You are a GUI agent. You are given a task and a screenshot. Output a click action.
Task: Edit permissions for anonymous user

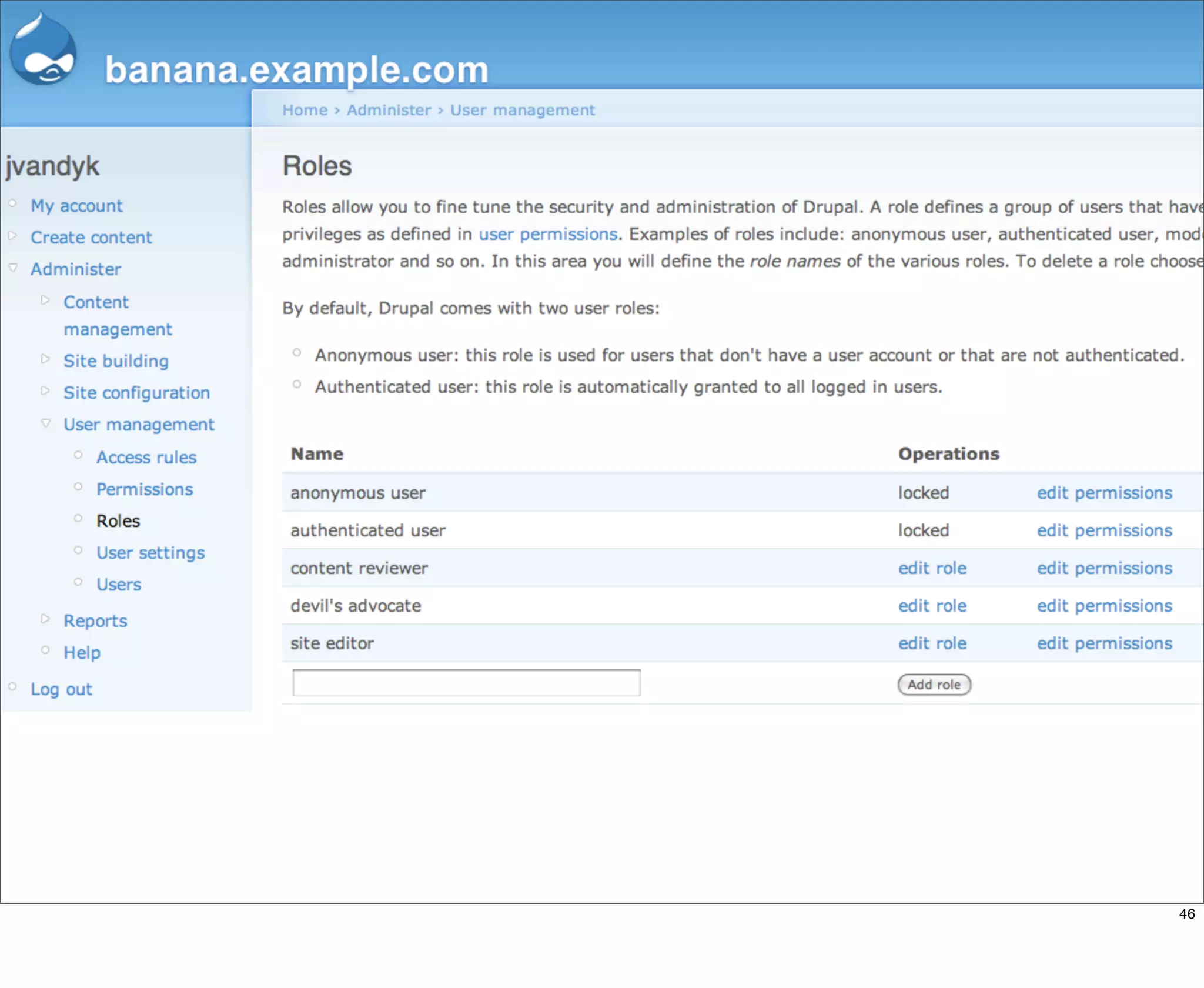(x=1104, y=493)
